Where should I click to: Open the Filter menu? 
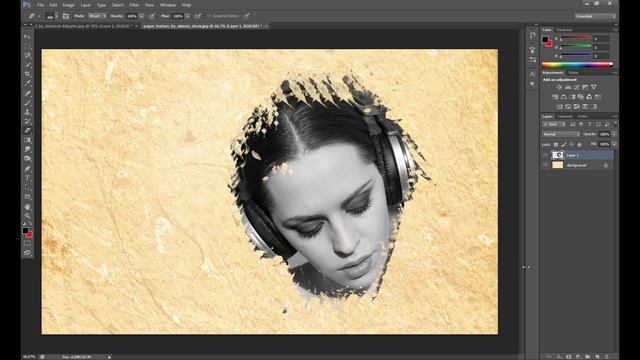134,5
